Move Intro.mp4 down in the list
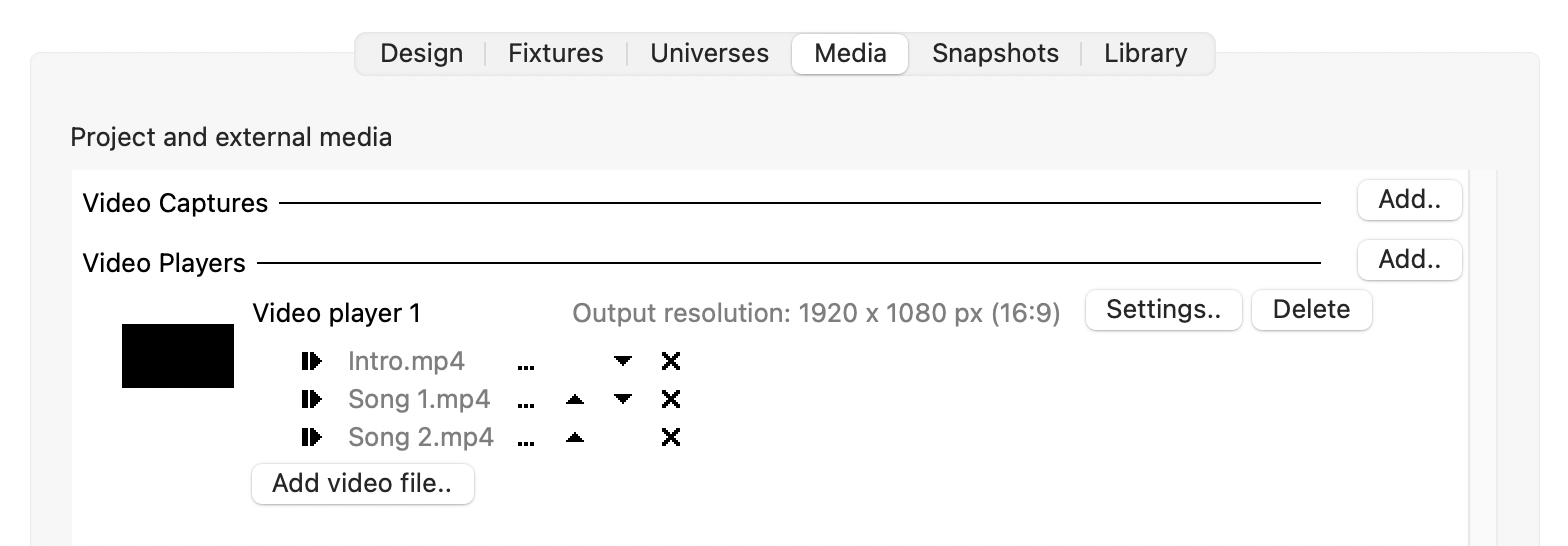Screen dimensions: 1568x546 (623, 361)
